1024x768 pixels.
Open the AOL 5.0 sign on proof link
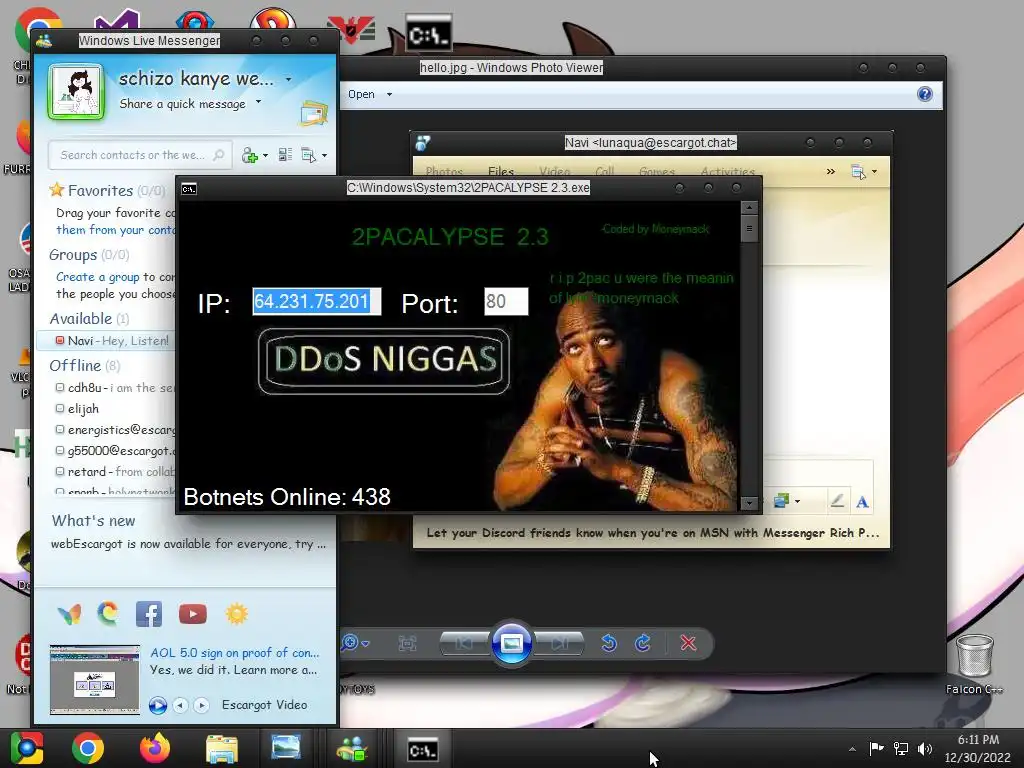[234, 652]
